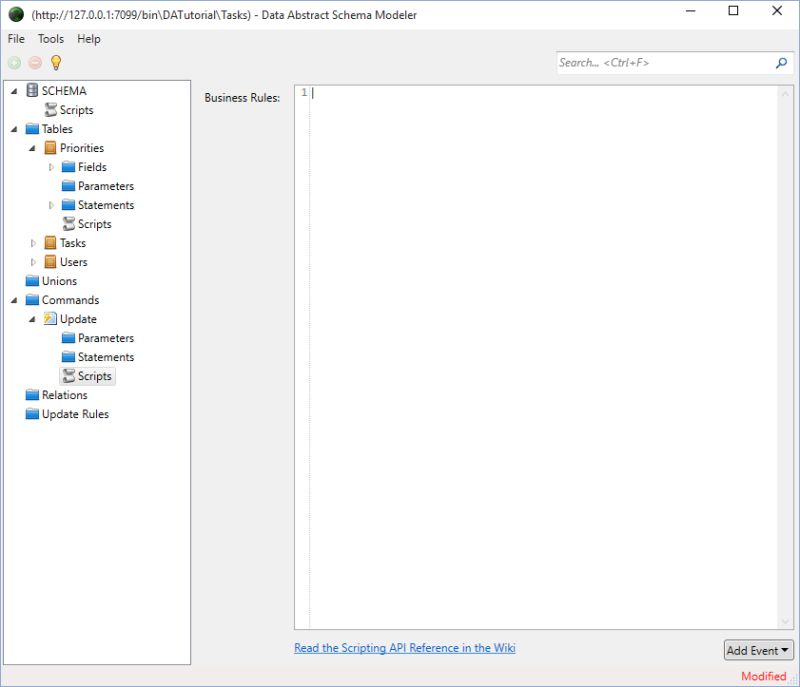Select the Tables label

point(57,129)
